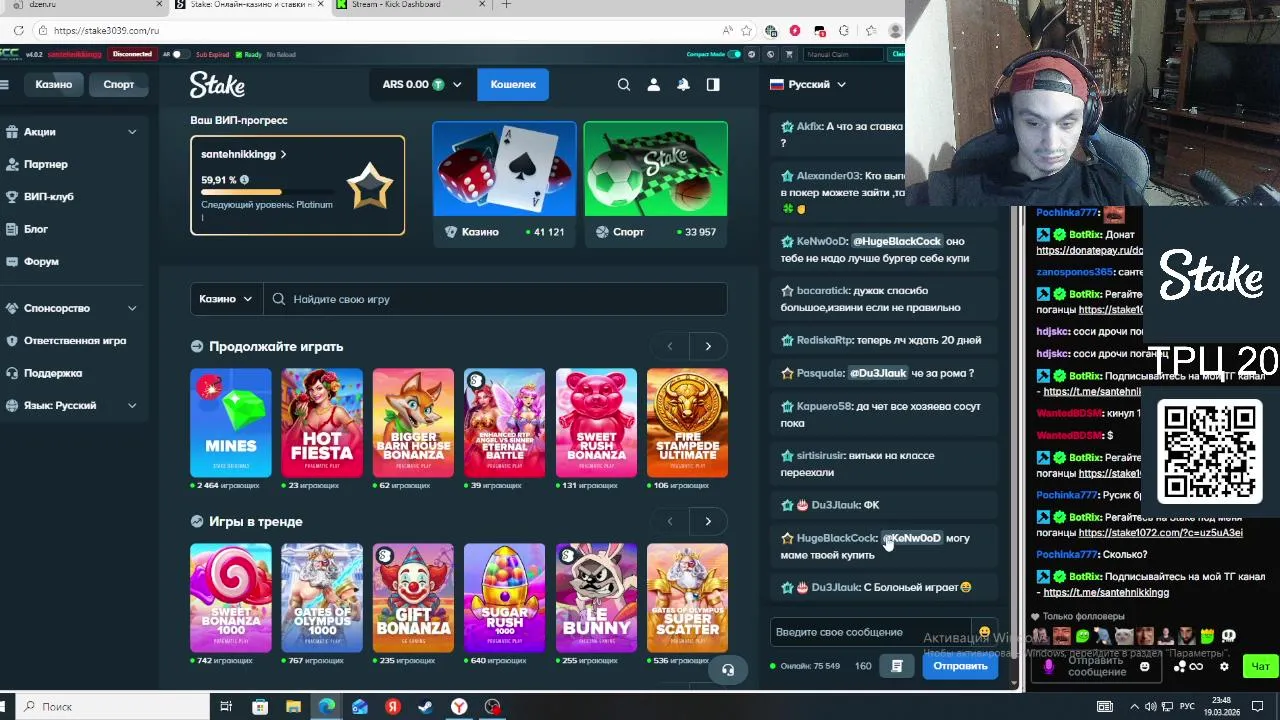Viewport: 1280px width, 720px height.
Task: Open the Русский chat language dropdown
Action: pyautogui.click(x=808, y=85)
